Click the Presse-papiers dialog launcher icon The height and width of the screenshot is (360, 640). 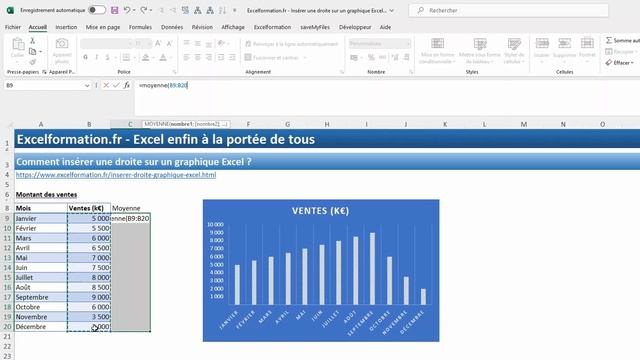pos(44,72)
